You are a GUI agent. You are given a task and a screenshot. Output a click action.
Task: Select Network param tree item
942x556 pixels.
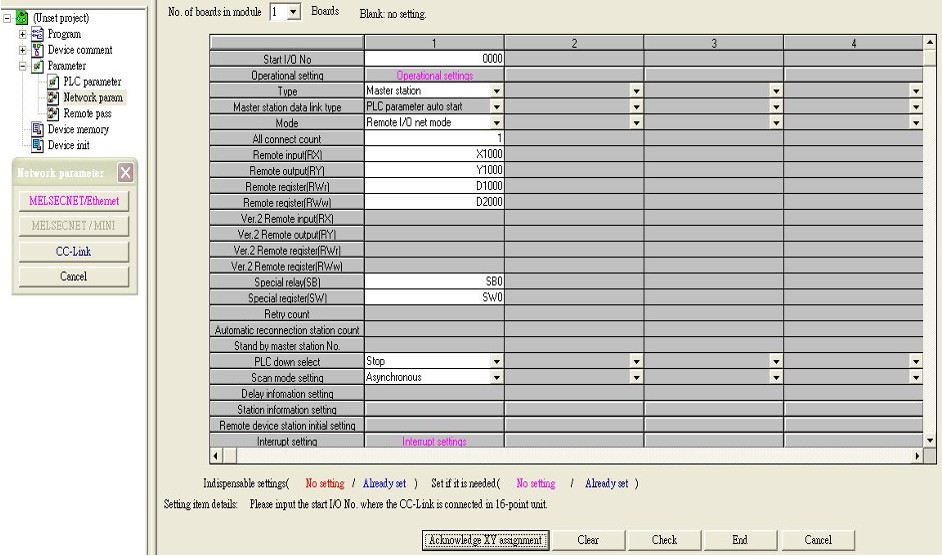(x=93, y=97)
